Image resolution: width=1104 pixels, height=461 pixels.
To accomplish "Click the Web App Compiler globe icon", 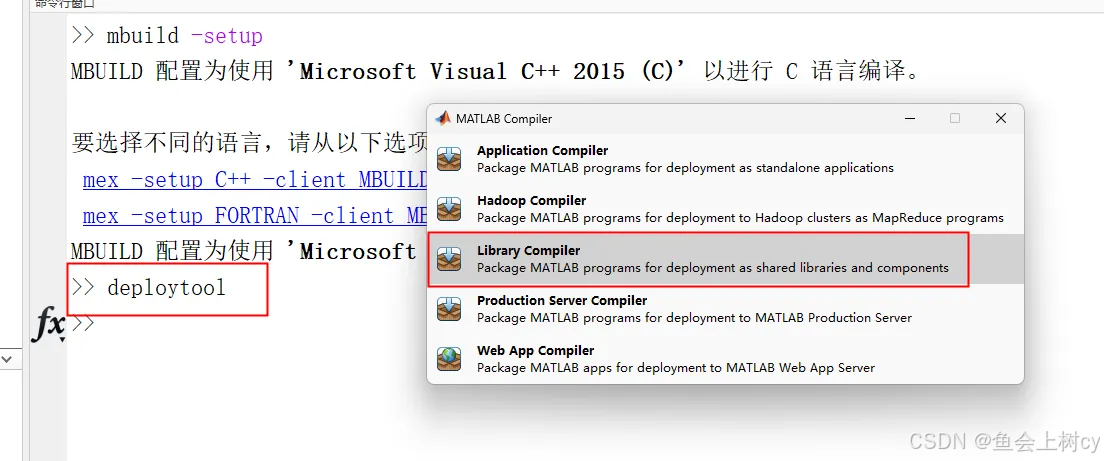I will click(x=449, y=359).
